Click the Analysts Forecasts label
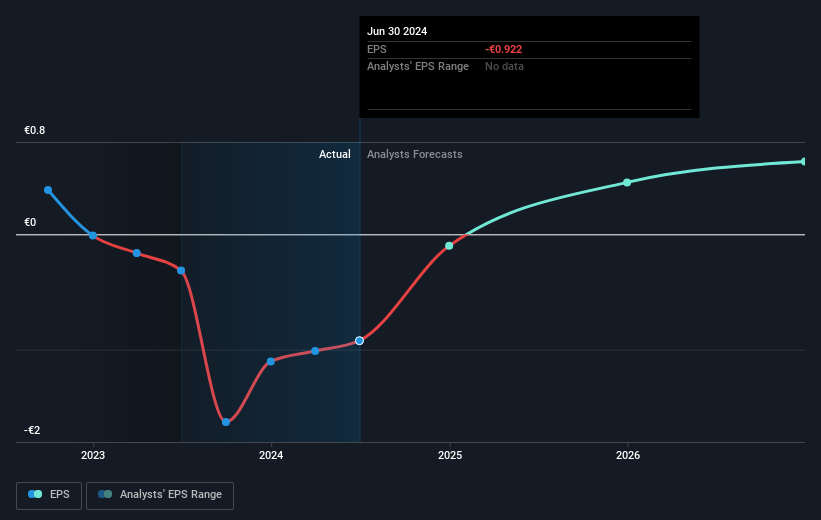Screen dimensions: 821x520 [x=415, y=154]
